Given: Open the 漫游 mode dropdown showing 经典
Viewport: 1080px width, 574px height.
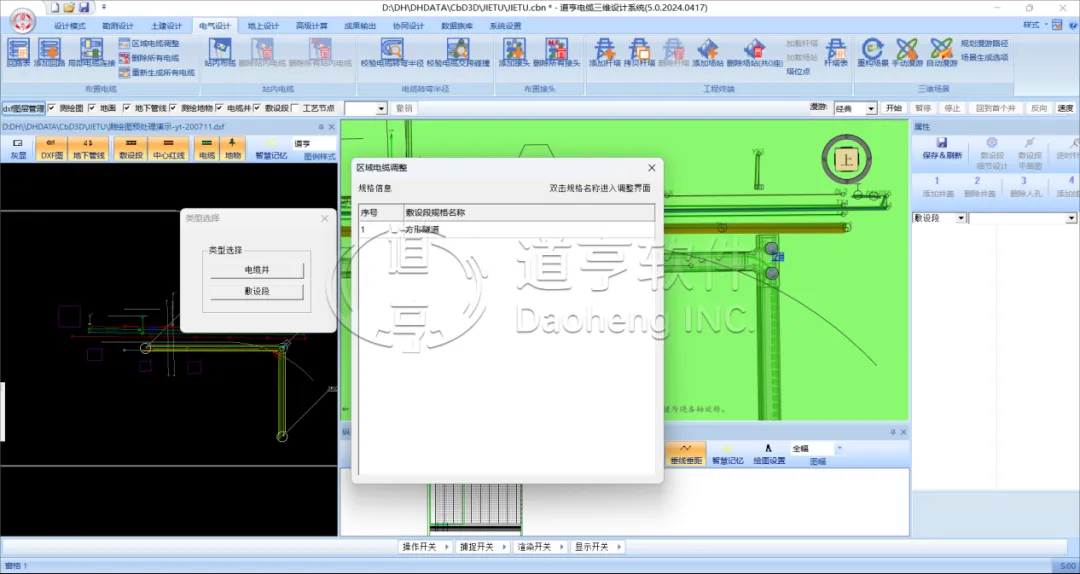Looking at the screenshot, I should [871, 108].
